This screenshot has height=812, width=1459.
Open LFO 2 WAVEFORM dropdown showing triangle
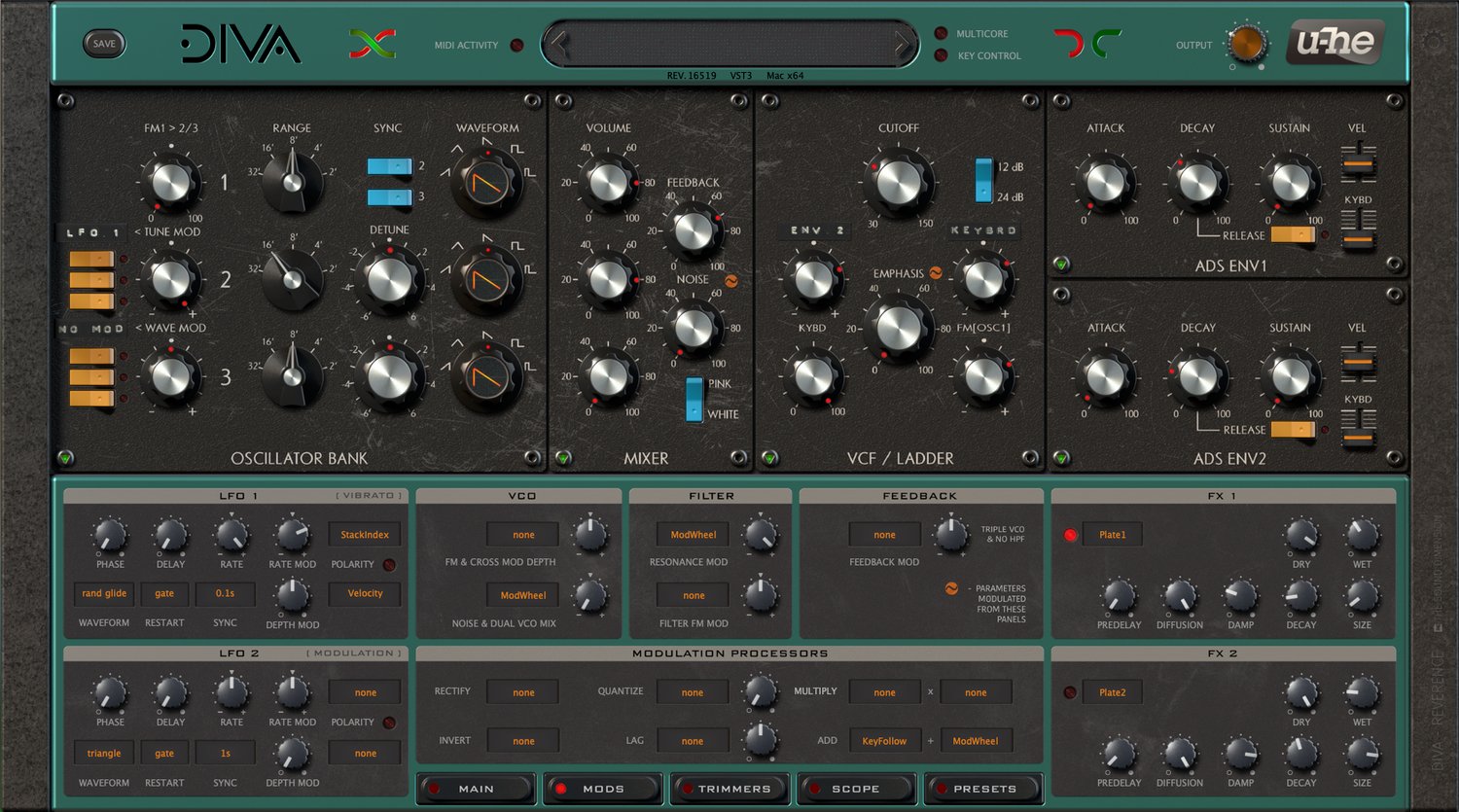(x=104, y=753)
